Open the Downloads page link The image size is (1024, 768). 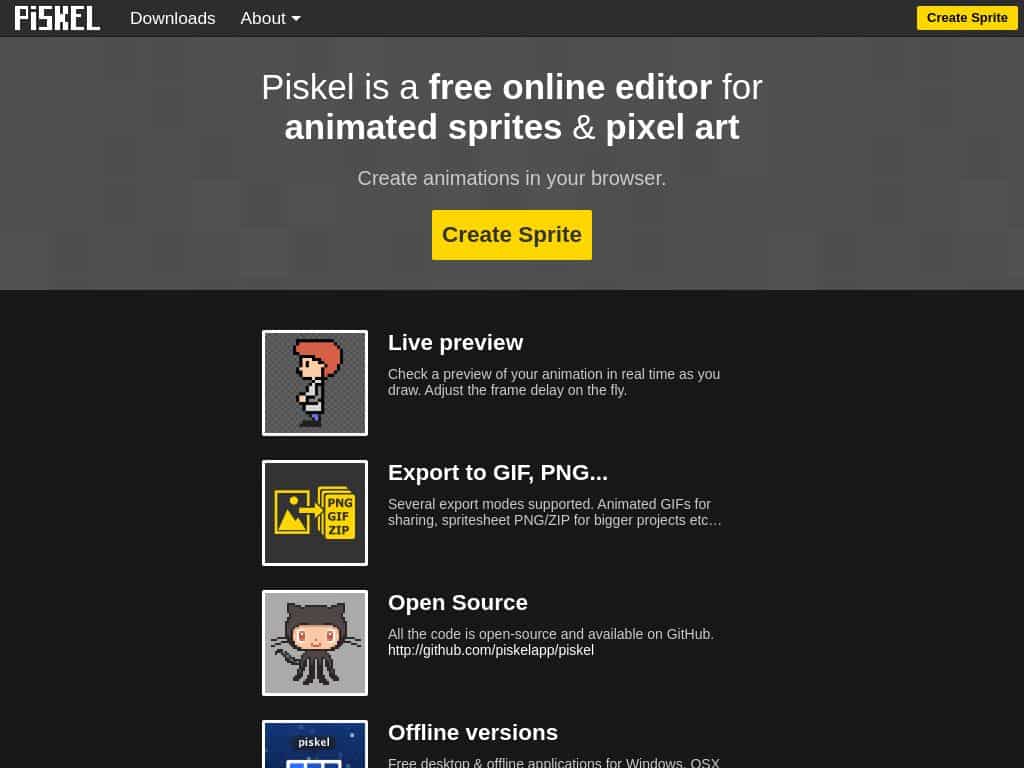(172, 18)
